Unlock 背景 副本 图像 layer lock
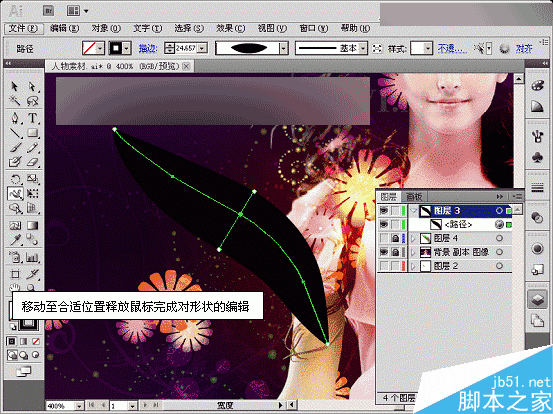553x414 pixels. pyautogui.click(x=395, y=252)
